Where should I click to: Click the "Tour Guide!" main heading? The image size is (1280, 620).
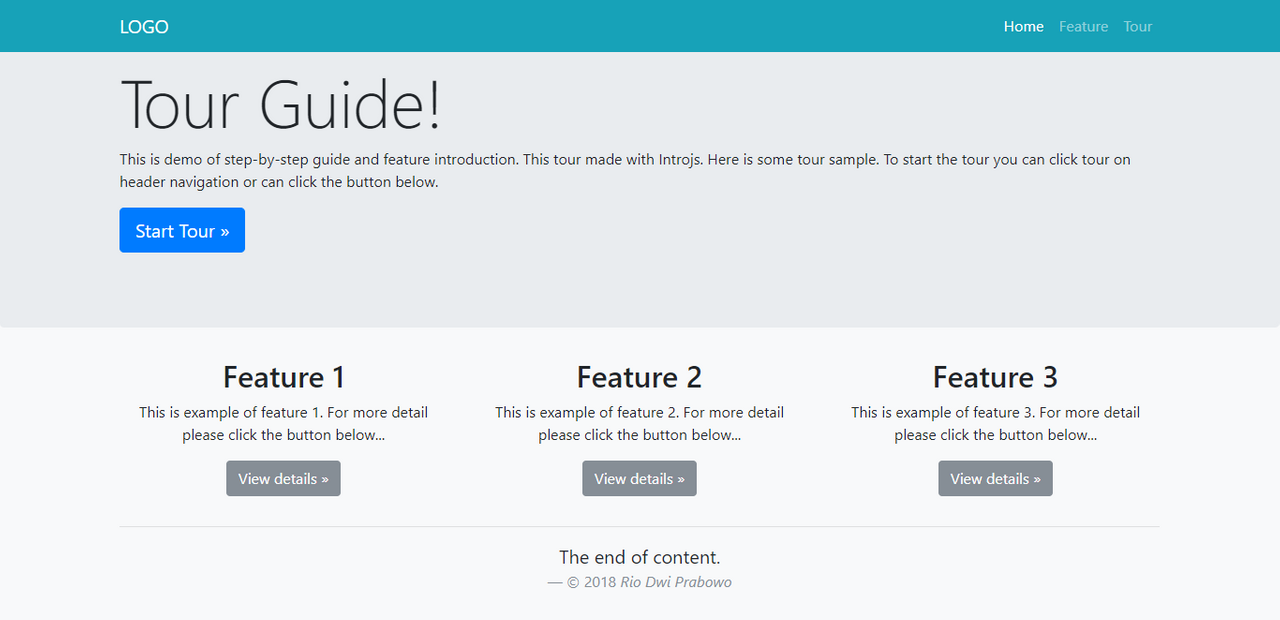(280, 104)
